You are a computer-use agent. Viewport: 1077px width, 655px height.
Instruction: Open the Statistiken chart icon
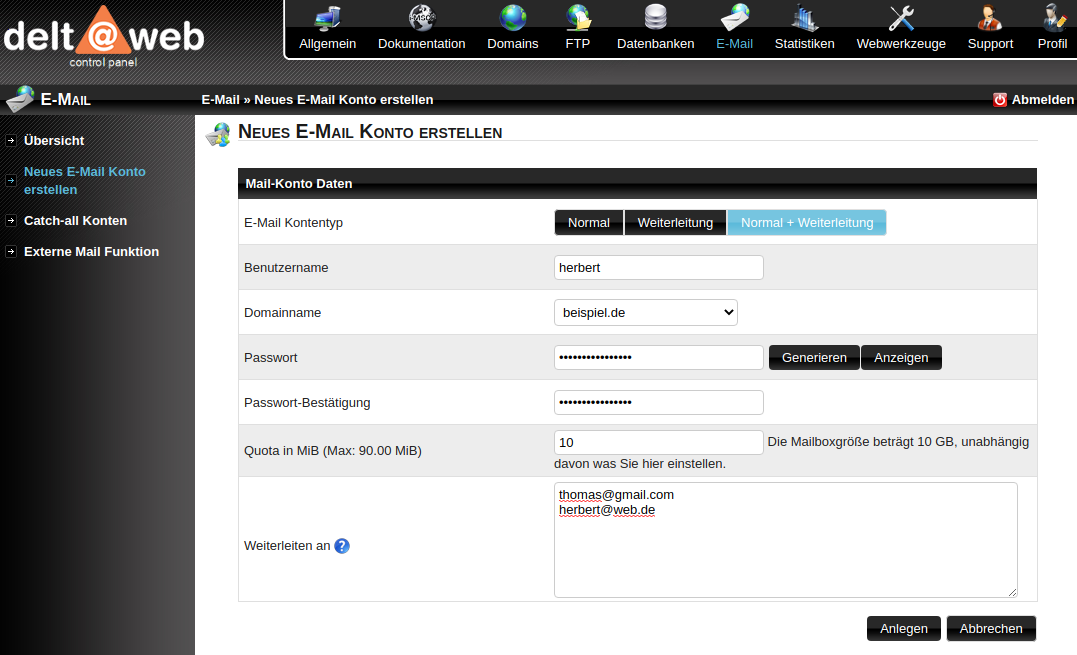(804, 18)
